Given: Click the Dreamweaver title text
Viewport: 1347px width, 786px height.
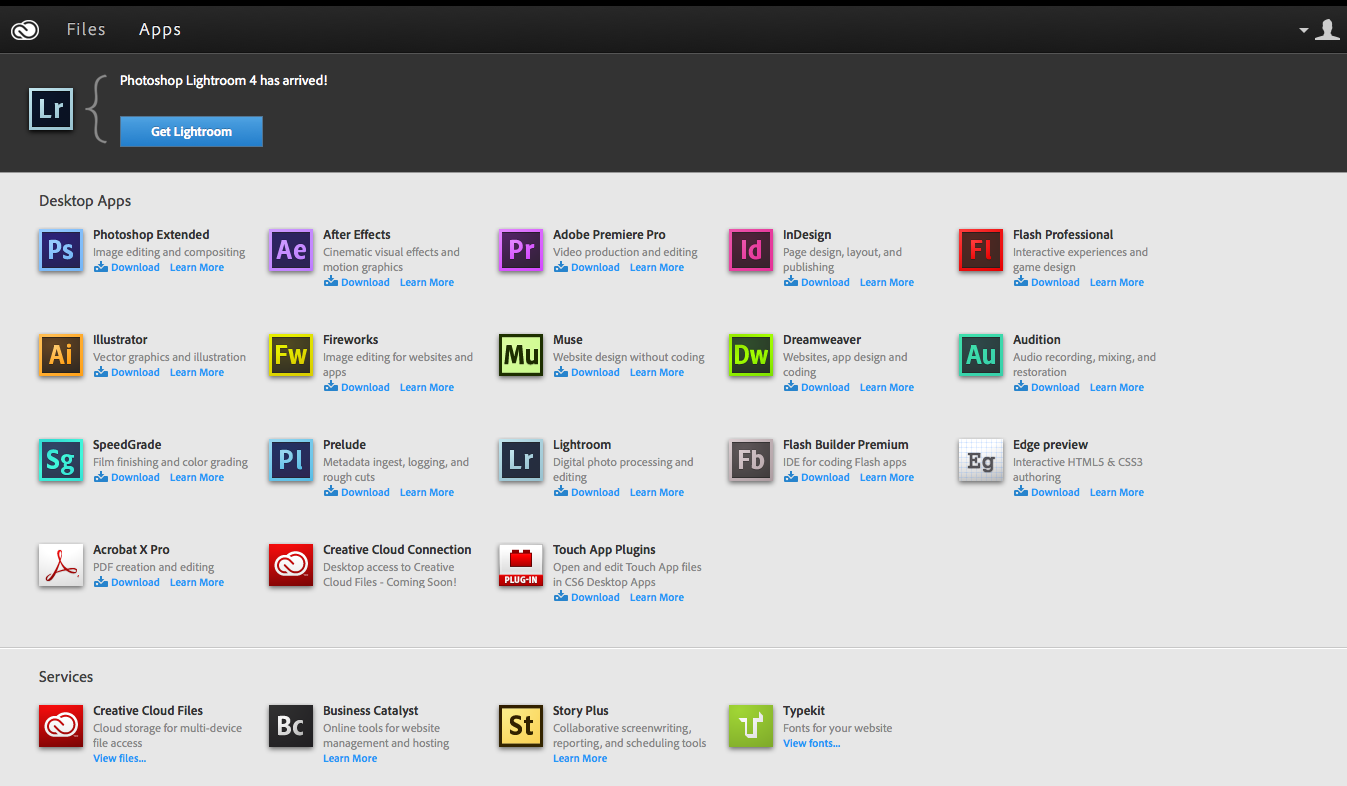Looking at the screenshot, I should click(822, 340).
